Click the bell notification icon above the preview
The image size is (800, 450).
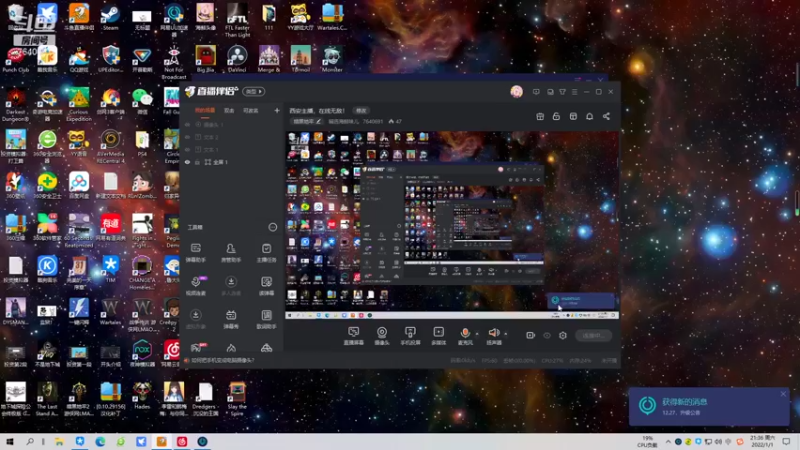pos(589,116)
